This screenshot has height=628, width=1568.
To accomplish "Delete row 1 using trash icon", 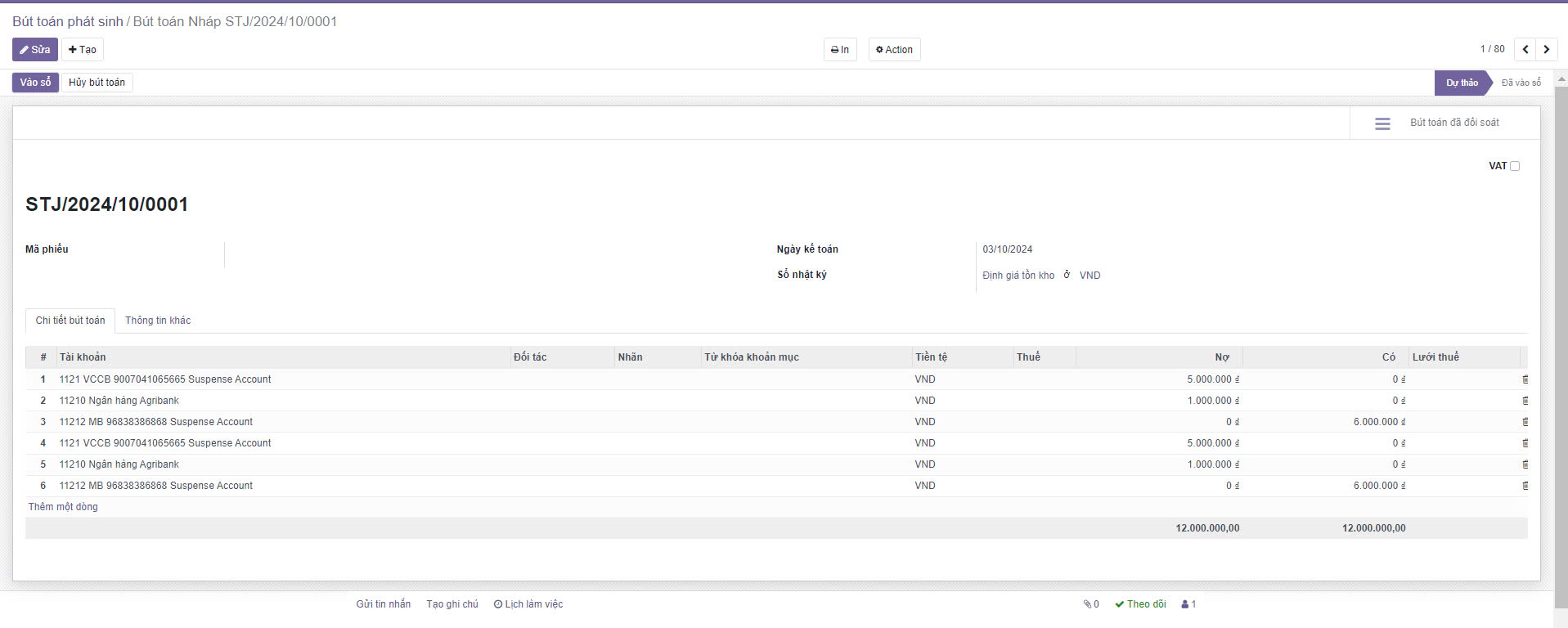I will coord(1525,379).
